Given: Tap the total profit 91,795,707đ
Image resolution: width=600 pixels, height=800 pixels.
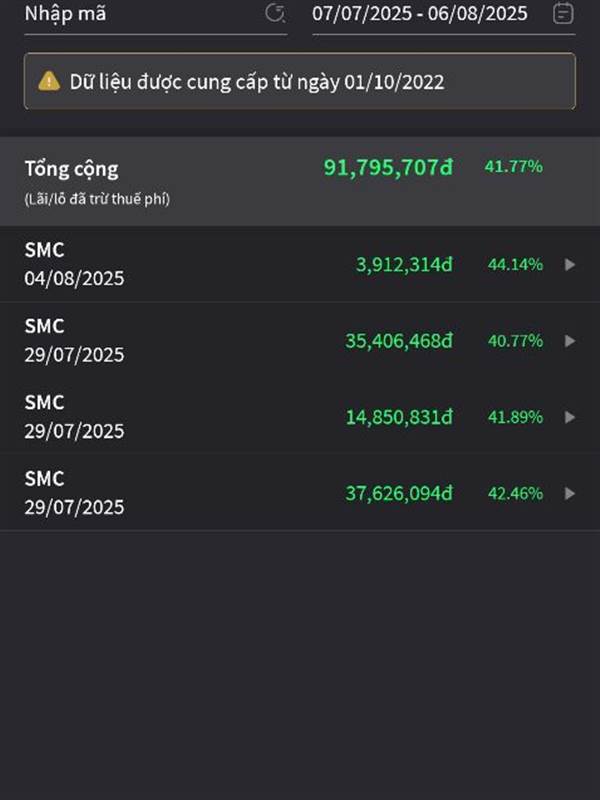Looking at the screenshot, I should coord(388,167).
